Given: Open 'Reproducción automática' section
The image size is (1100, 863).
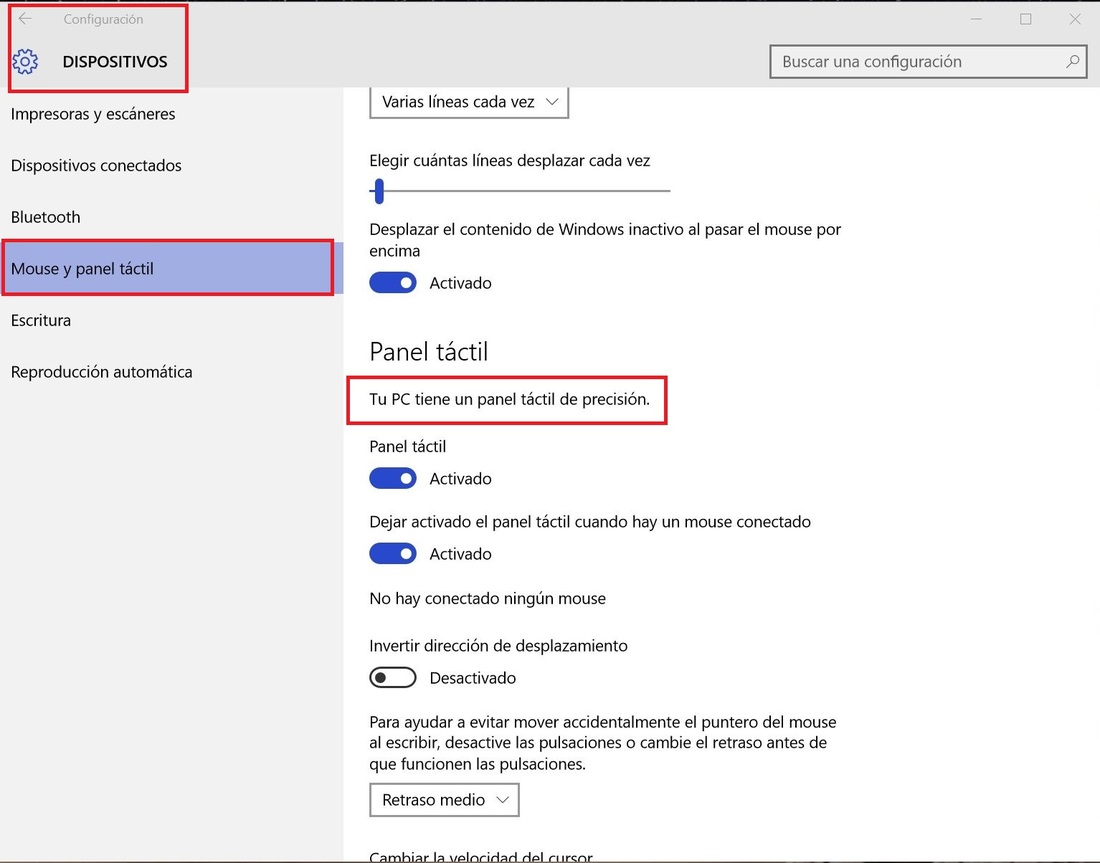Looking at the screenshot, I should [x=171, y=372].
